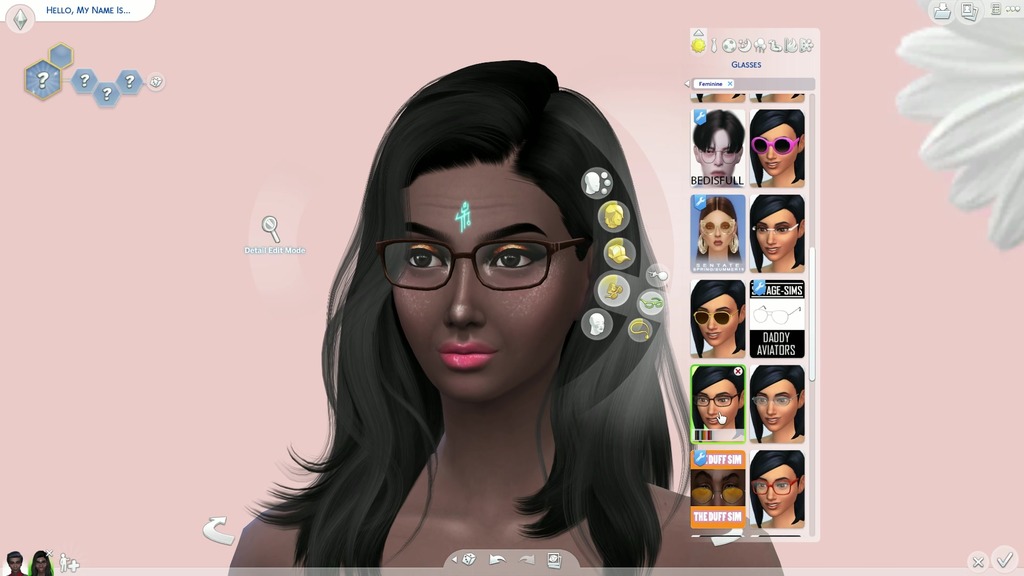Cancel Create-a-Sim with the X button
The image size is (1024, 576).
click(978, 562)
